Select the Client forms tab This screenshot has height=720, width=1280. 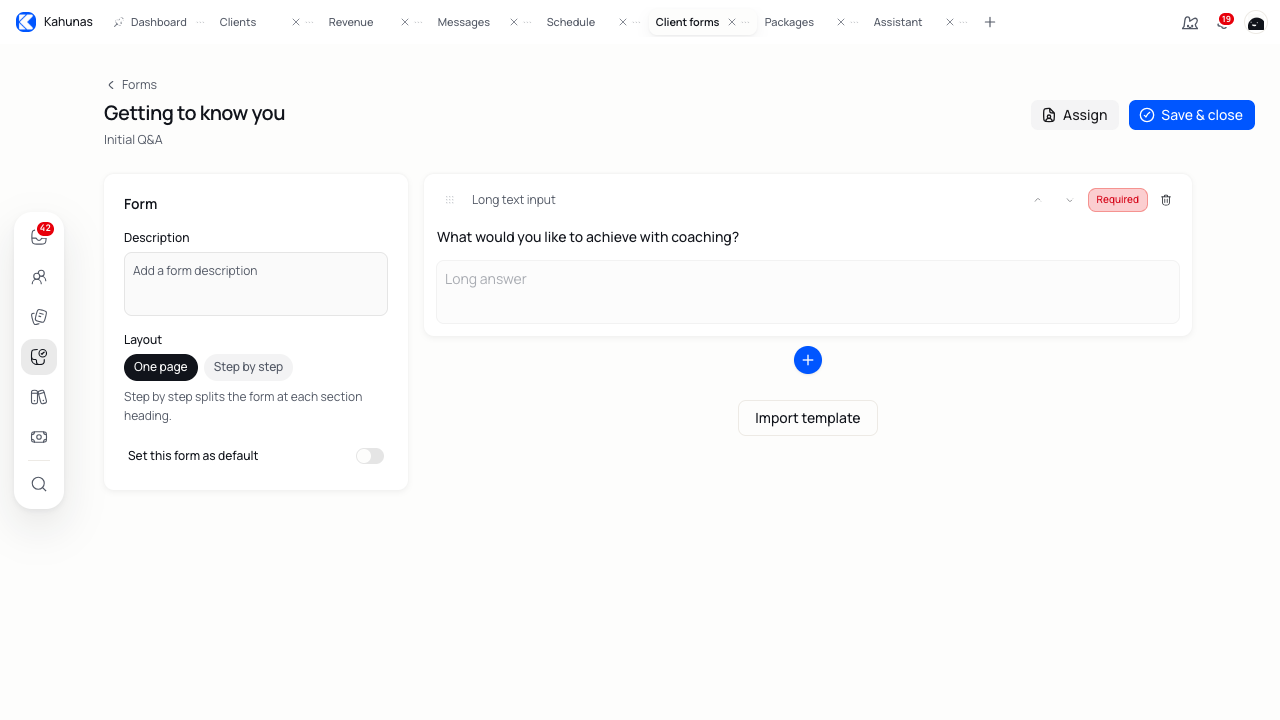687,22
